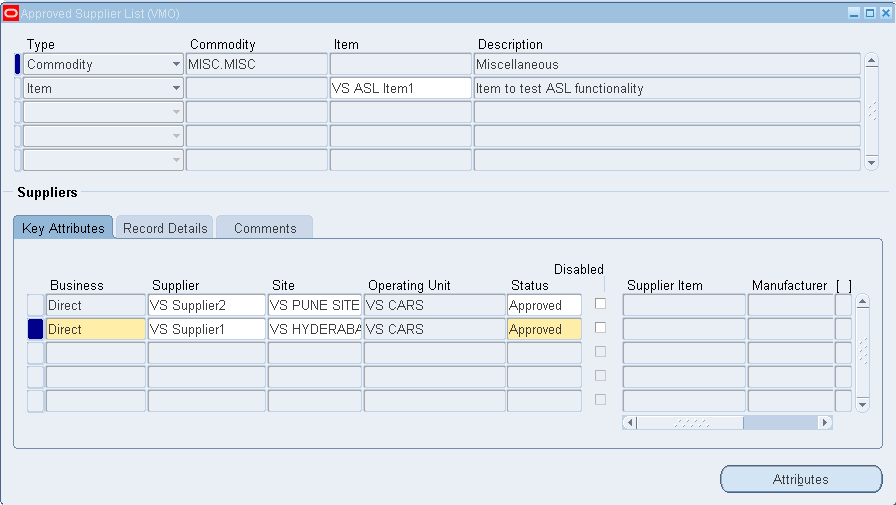The image size is (896, 505).
Task: Switch to the Key Attributes tab
Action: pos(63,228)
